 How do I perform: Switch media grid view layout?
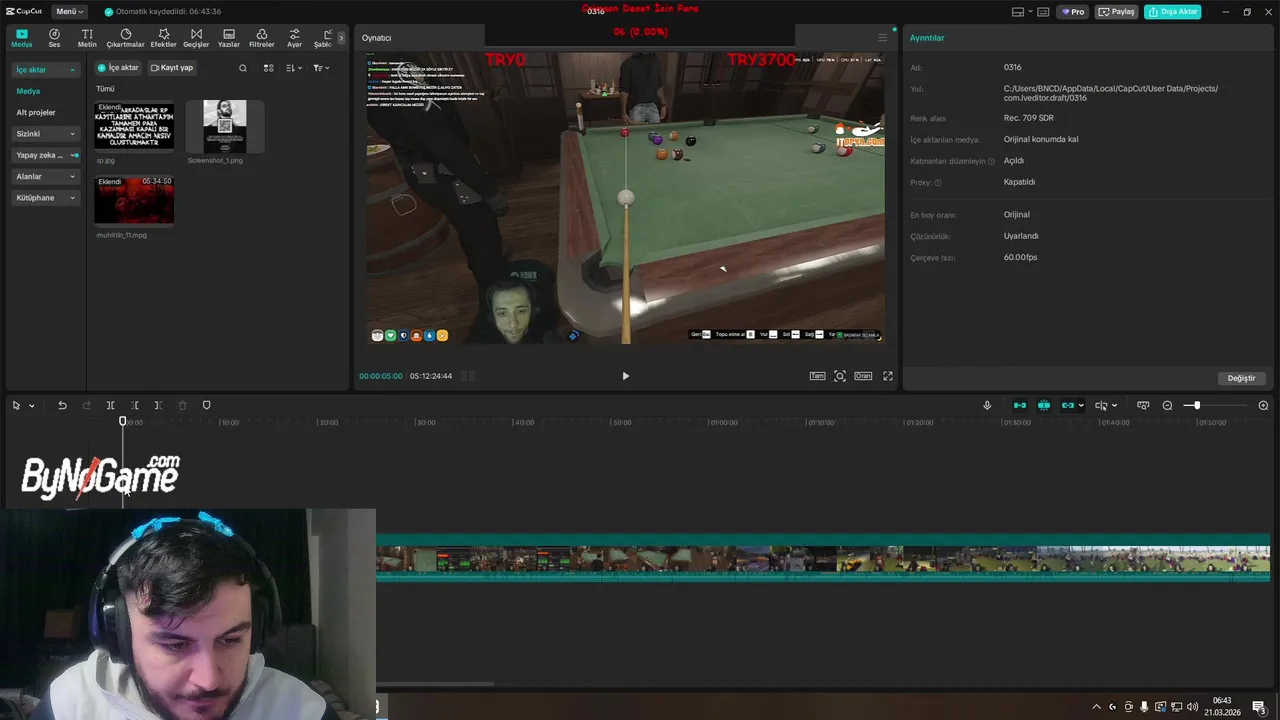click(268, 68)
